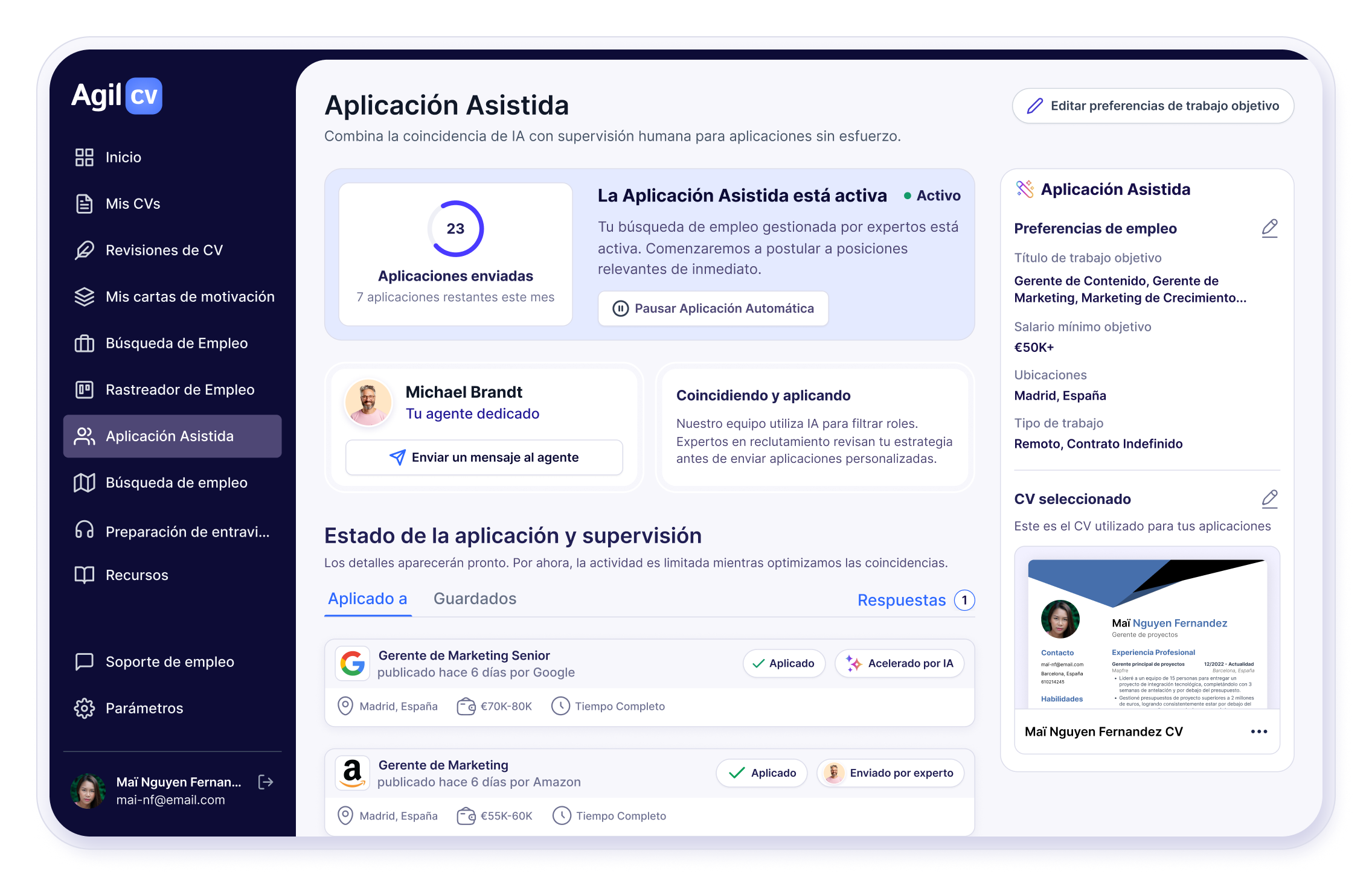Send a message to agent Michael Brandt

click(483, 457)
